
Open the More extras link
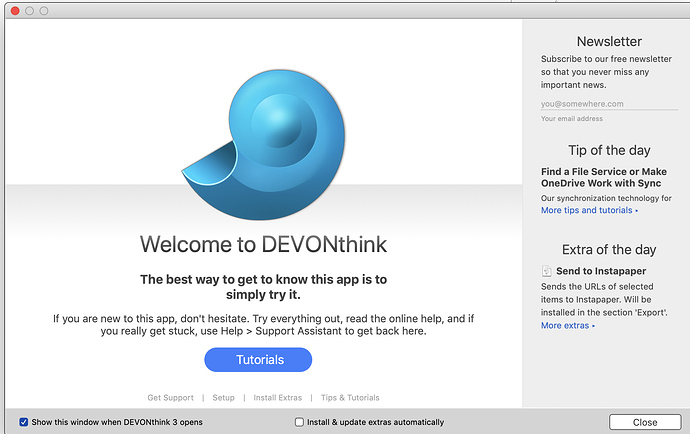pyautogui.click(x=568, y=326)
